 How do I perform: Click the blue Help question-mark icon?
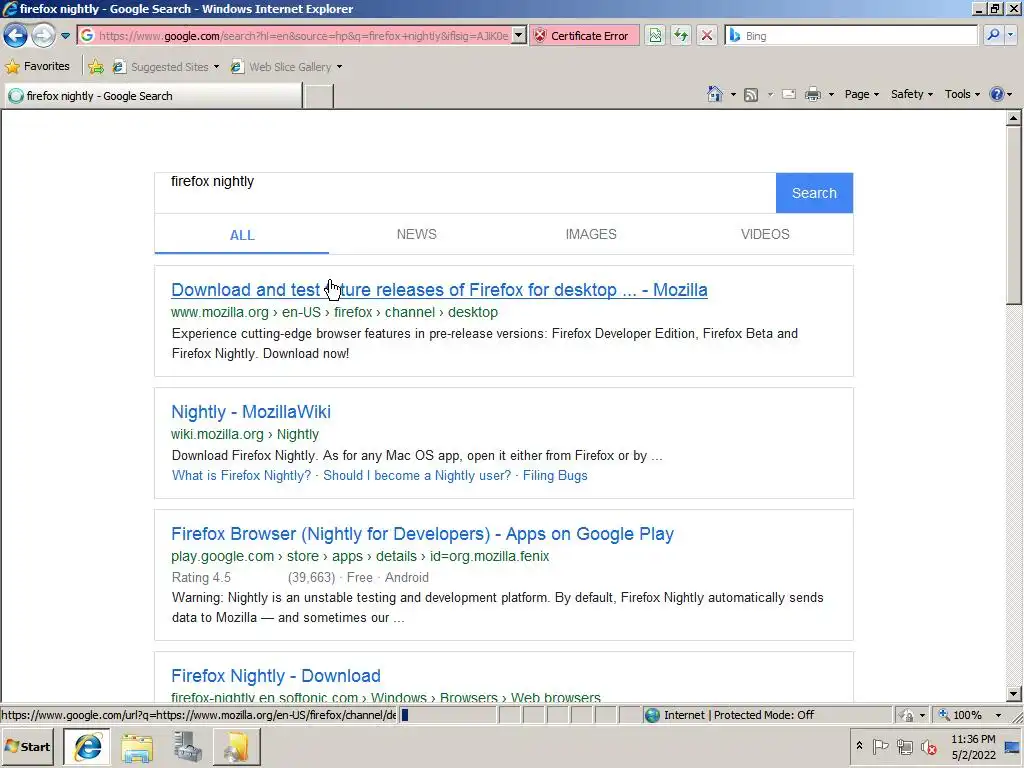[x=997, y=94]
